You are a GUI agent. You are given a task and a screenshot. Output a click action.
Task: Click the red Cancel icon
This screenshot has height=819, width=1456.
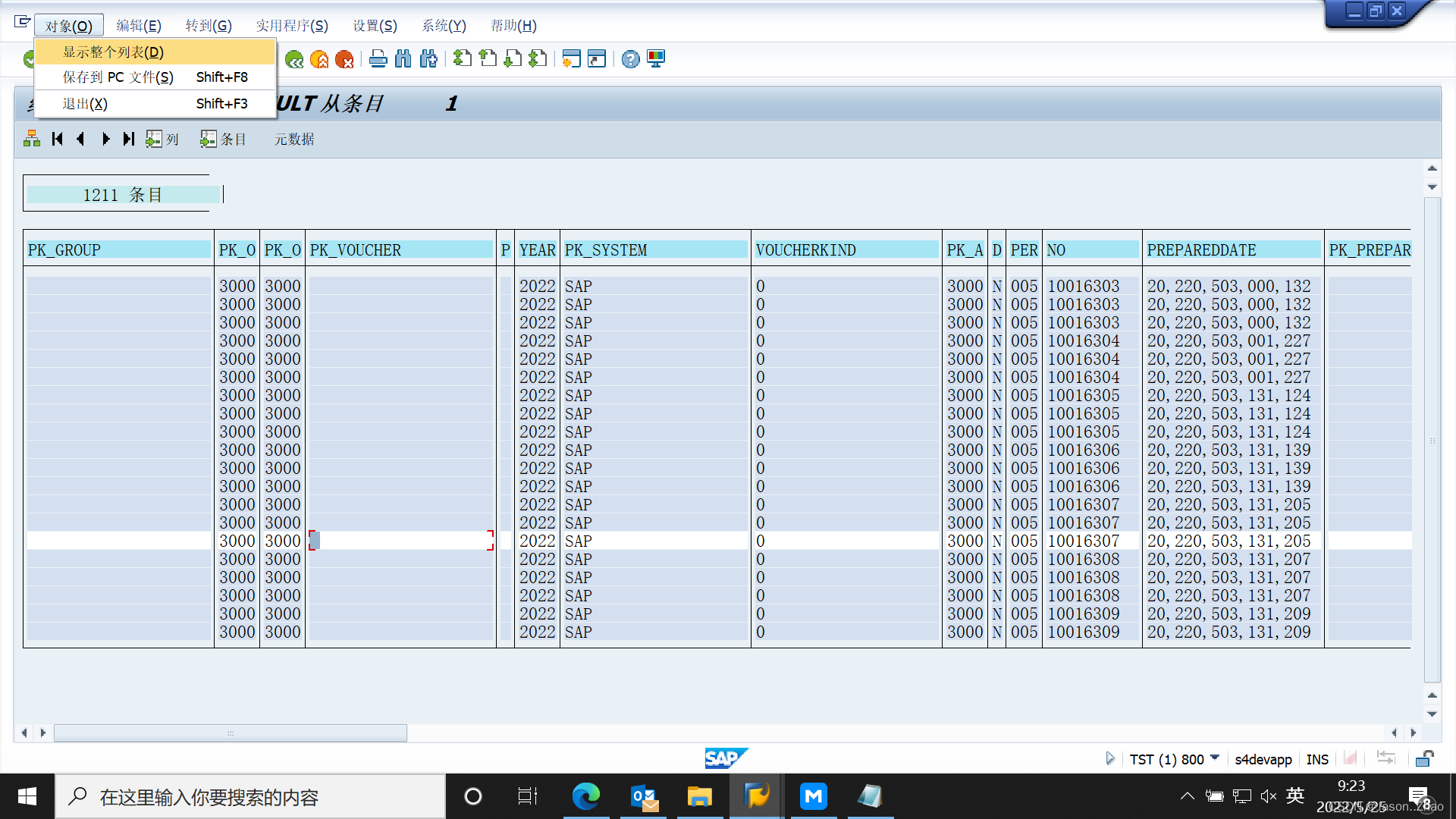click(x=344, y=59)
